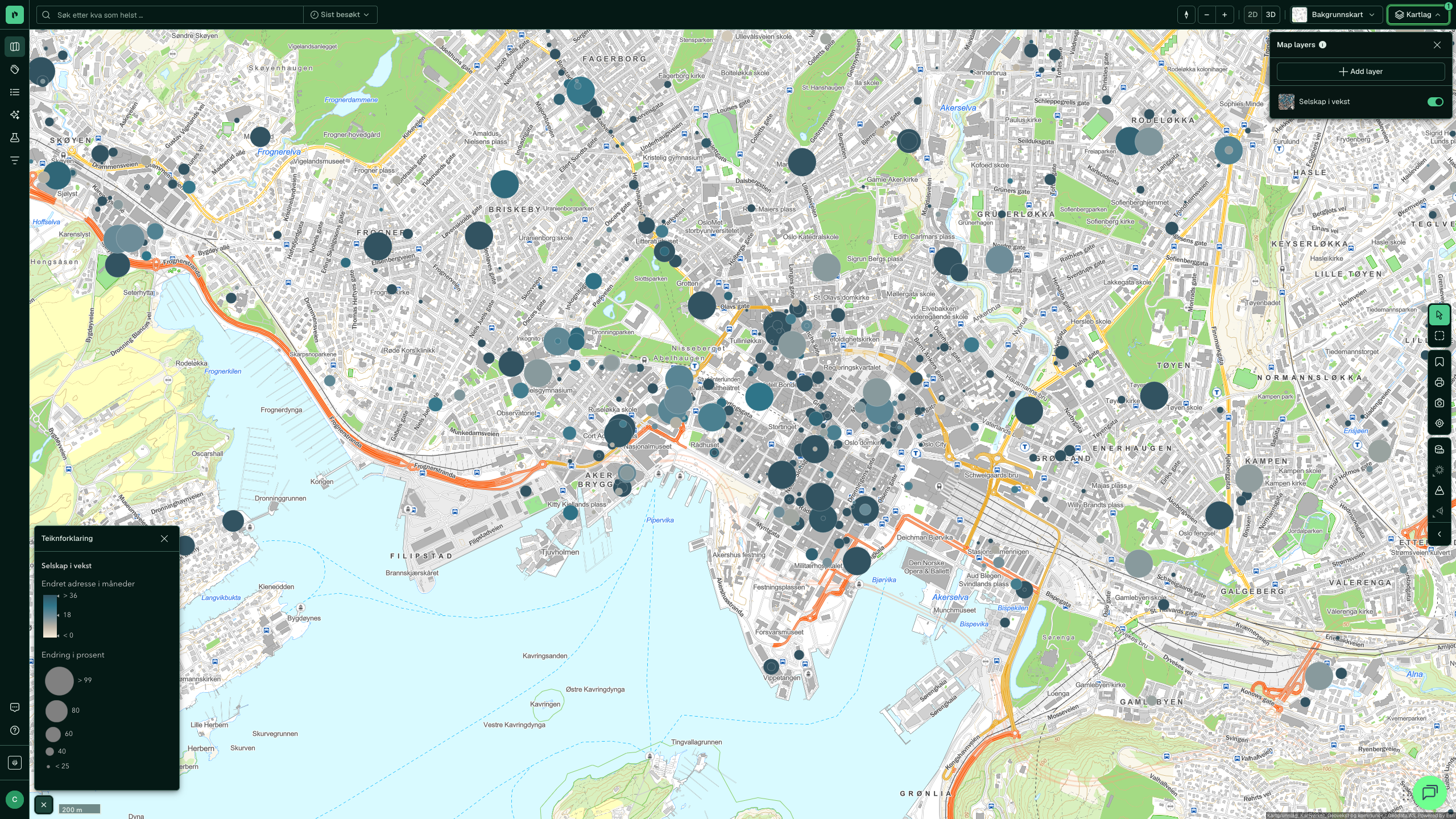Open the lab flask sidebar icon
1456x819 pixels.
[15, 138]
